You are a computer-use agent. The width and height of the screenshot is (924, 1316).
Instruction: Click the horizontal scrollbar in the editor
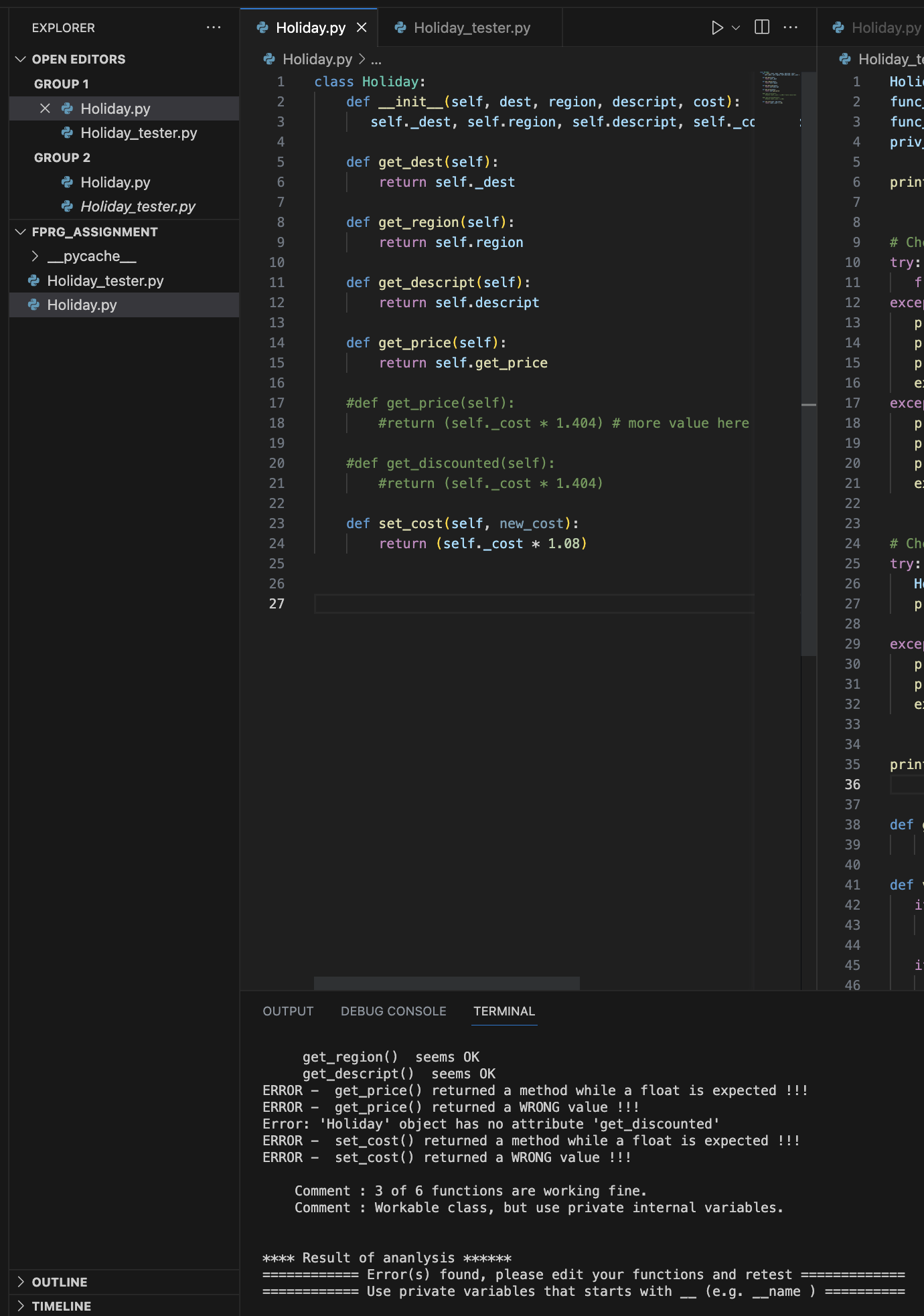click(447, 983)
